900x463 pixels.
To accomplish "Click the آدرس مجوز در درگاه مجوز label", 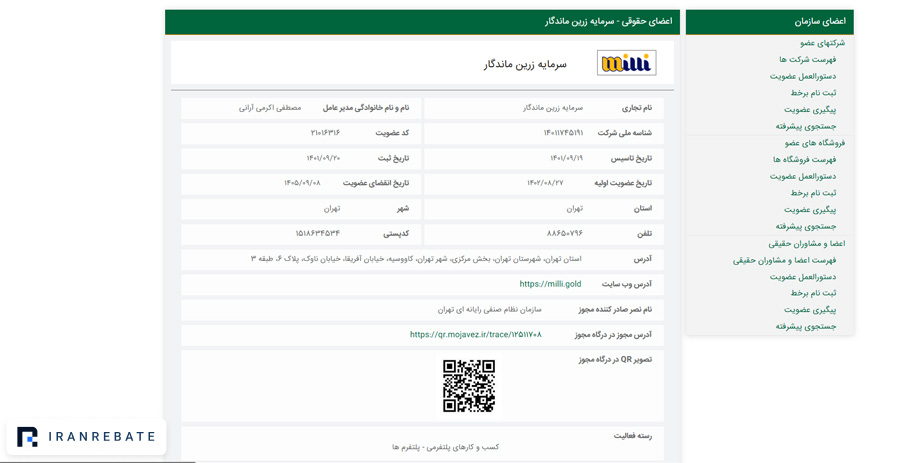I will (x=613, y=334).
